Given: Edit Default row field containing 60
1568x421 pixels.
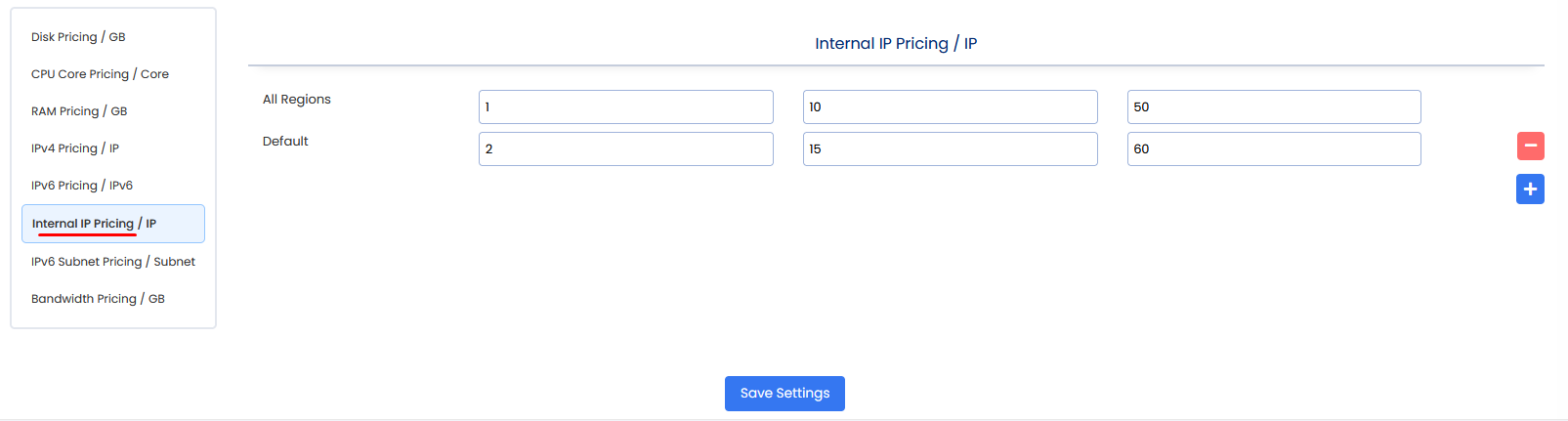Looking at the screenshot, I should pos(1274,149).
